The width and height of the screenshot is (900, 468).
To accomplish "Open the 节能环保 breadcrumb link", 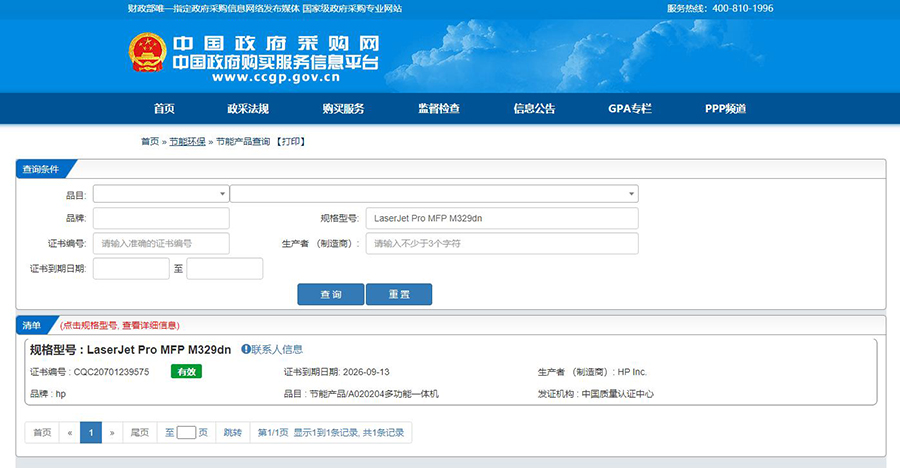I will pyautogui.click(x=187, y=142).
